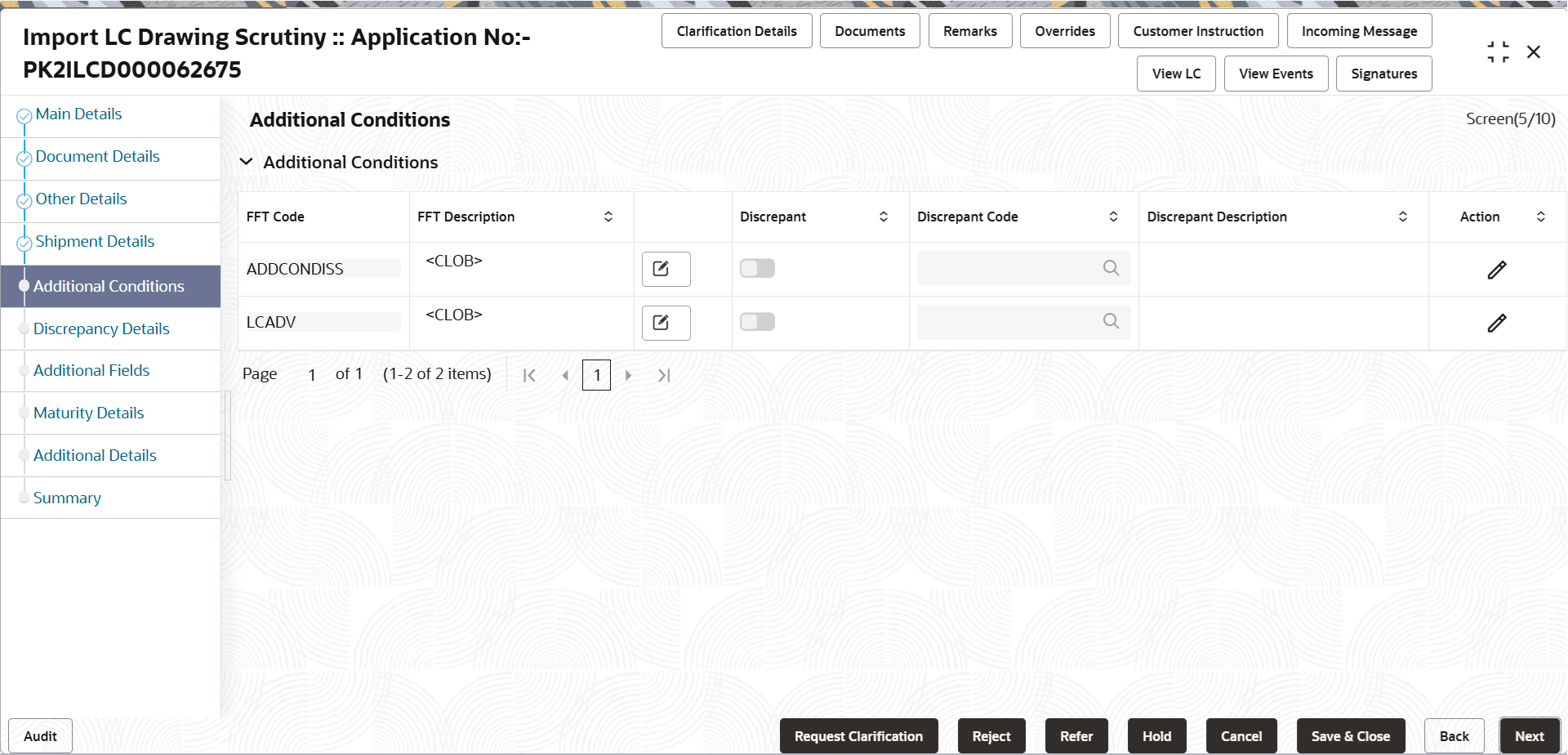1568x755 pixels.
Task: Open the Maturity Details section
Action: pos(88,413)
